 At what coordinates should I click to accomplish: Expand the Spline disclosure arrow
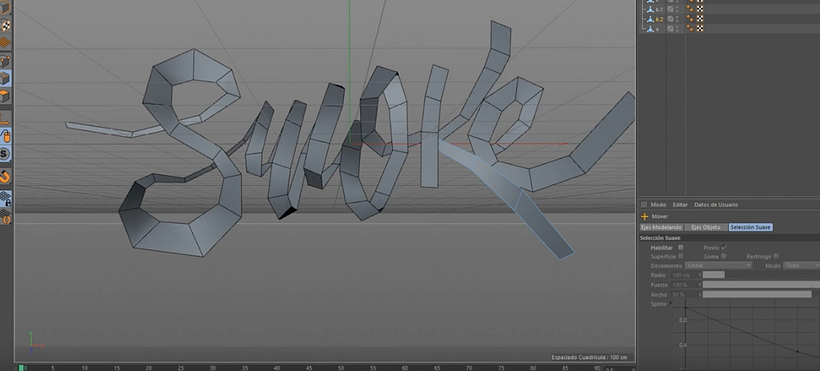pos(671,303)
